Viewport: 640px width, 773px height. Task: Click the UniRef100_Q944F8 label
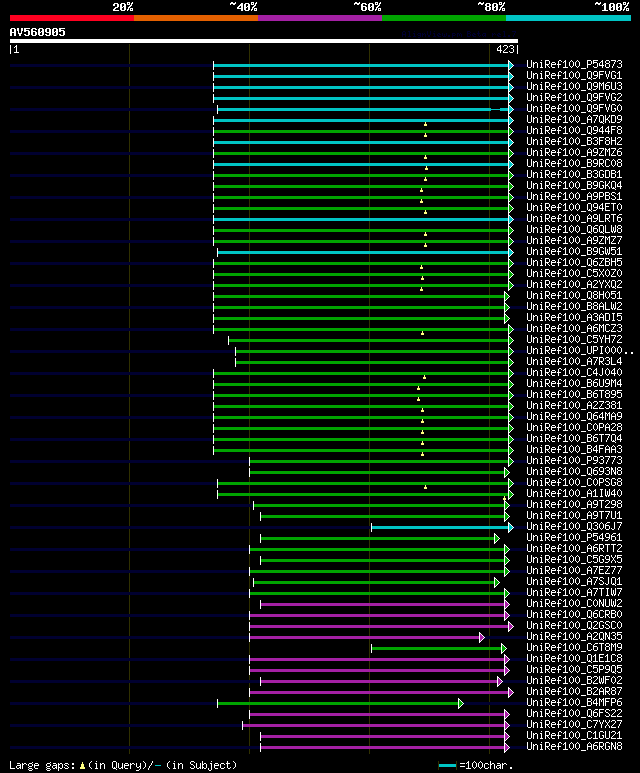[574, 131]
